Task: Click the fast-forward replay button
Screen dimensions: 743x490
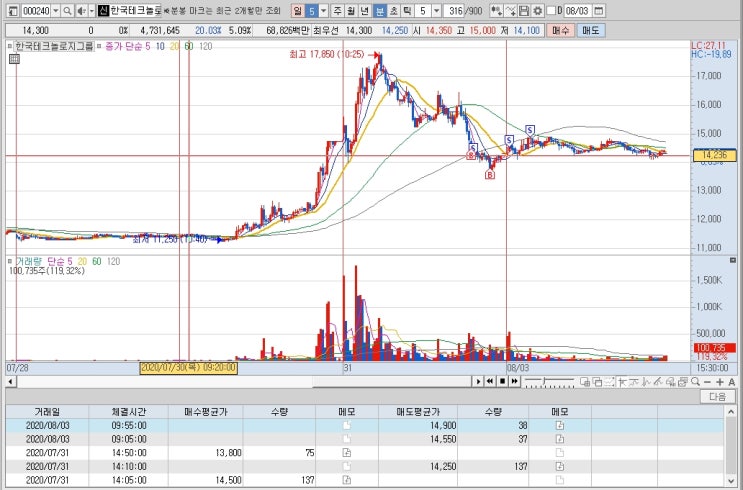Action: tap(514, 381)
